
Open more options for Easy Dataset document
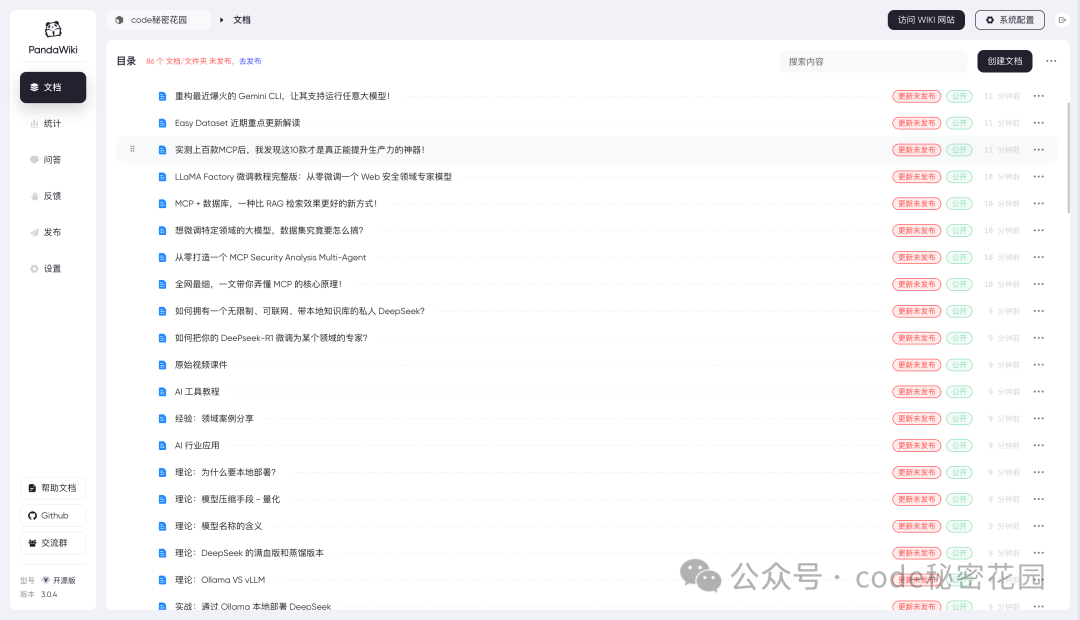[x=1039, y=123]
